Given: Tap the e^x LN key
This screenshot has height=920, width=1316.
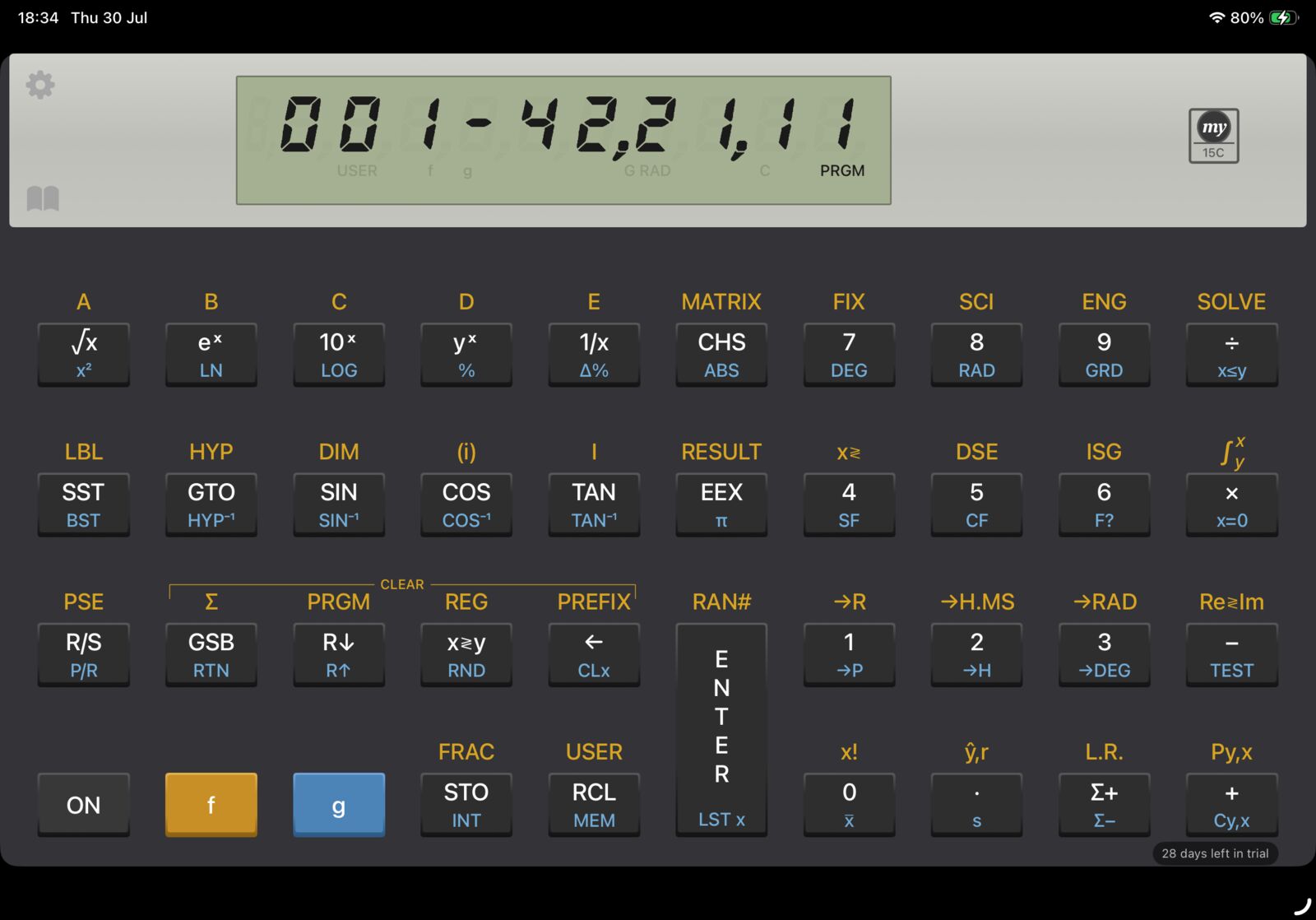Looking at the screenshot, I should click(211, 355).
